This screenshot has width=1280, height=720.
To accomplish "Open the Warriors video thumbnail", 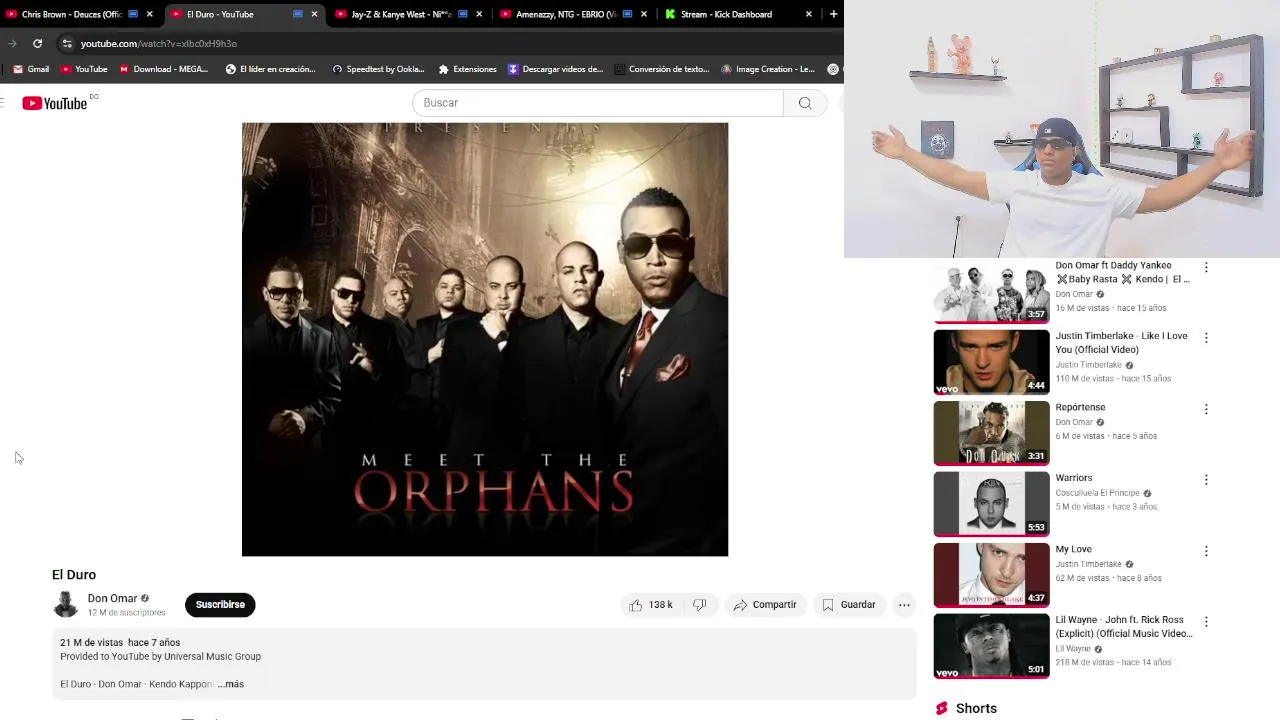I will pyautogui.click(x=991, y=504).
